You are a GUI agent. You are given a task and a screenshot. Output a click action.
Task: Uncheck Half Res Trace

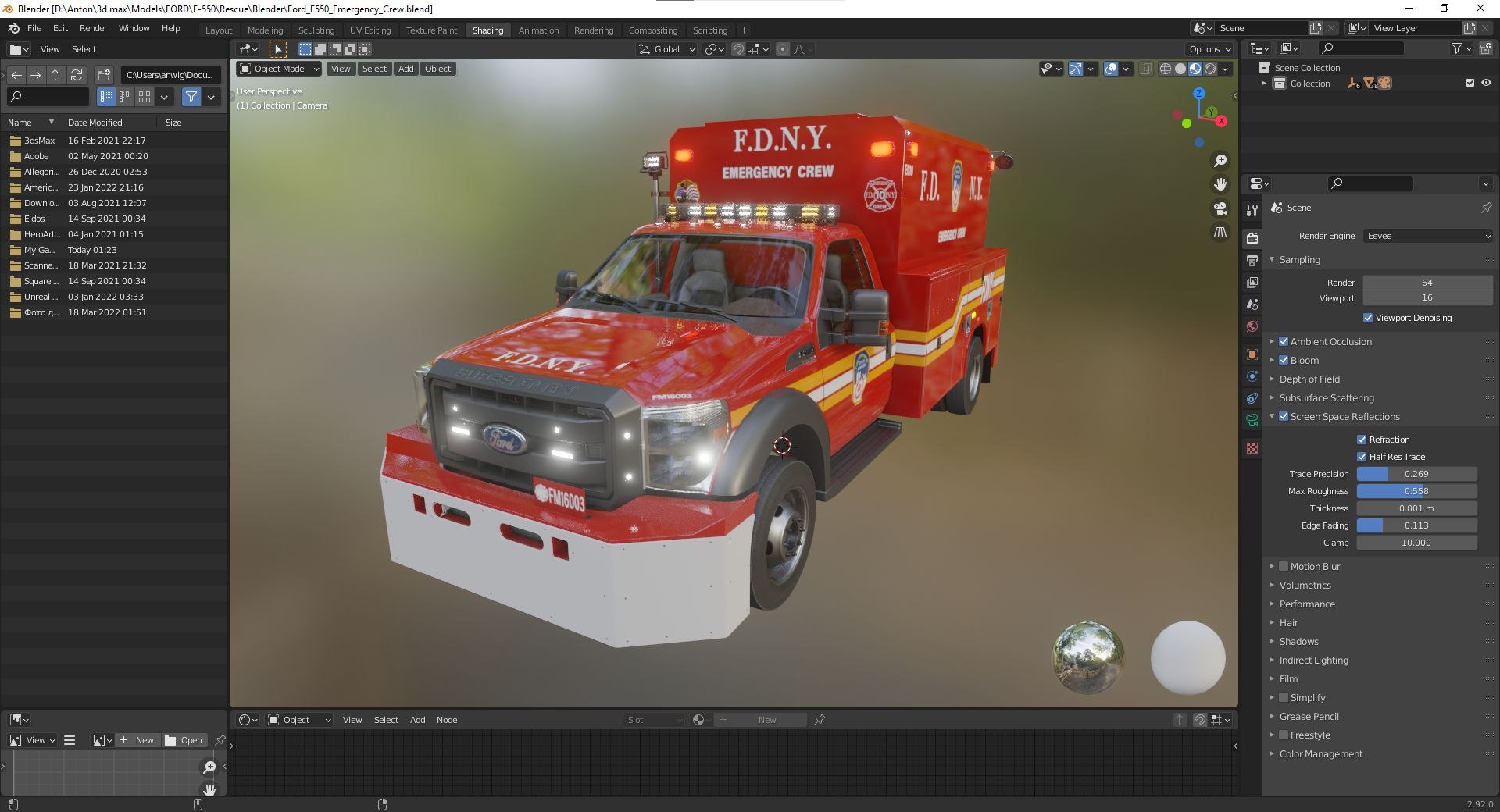point(1362,457)
